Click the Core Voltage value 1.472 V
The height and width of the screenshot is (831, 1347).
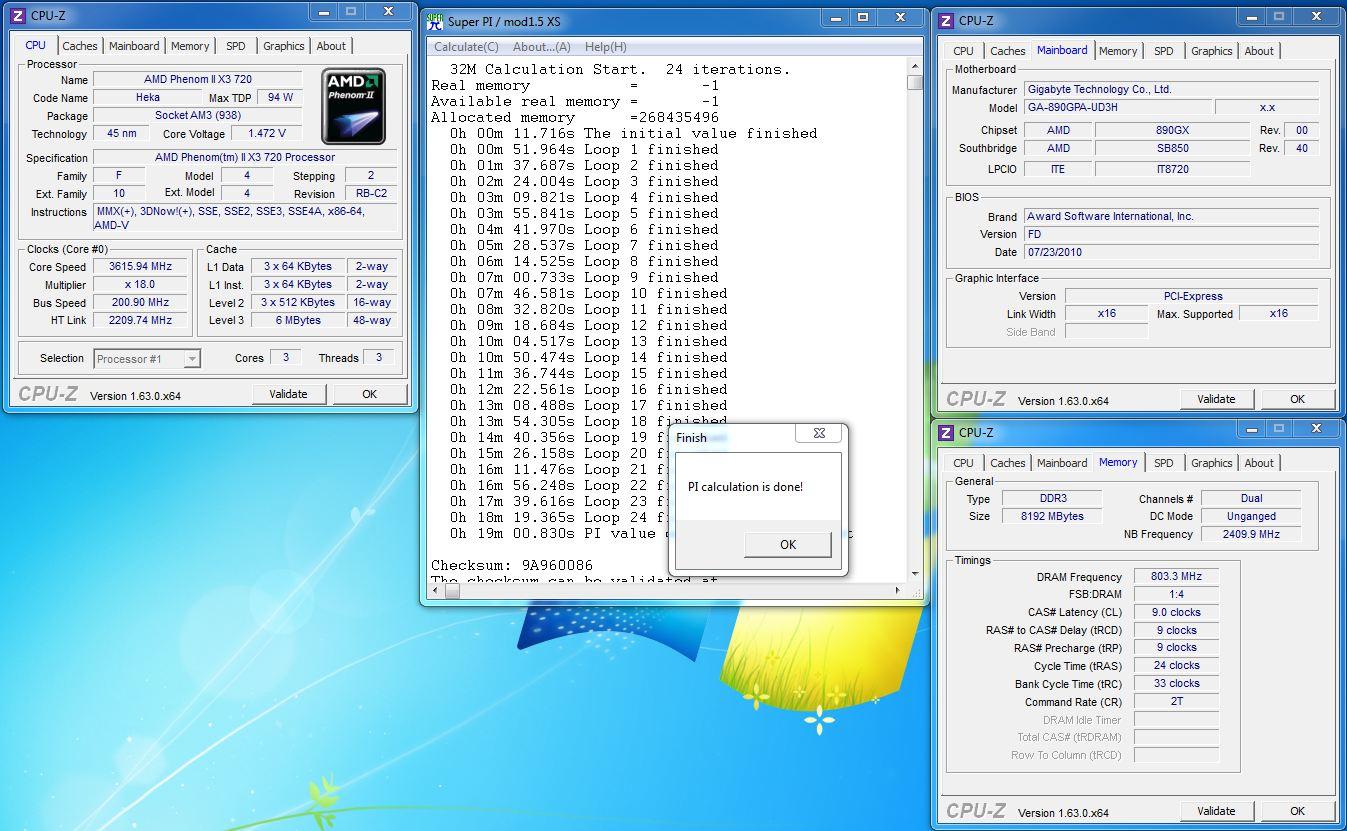pyautogui.click(x=266, y=133)
